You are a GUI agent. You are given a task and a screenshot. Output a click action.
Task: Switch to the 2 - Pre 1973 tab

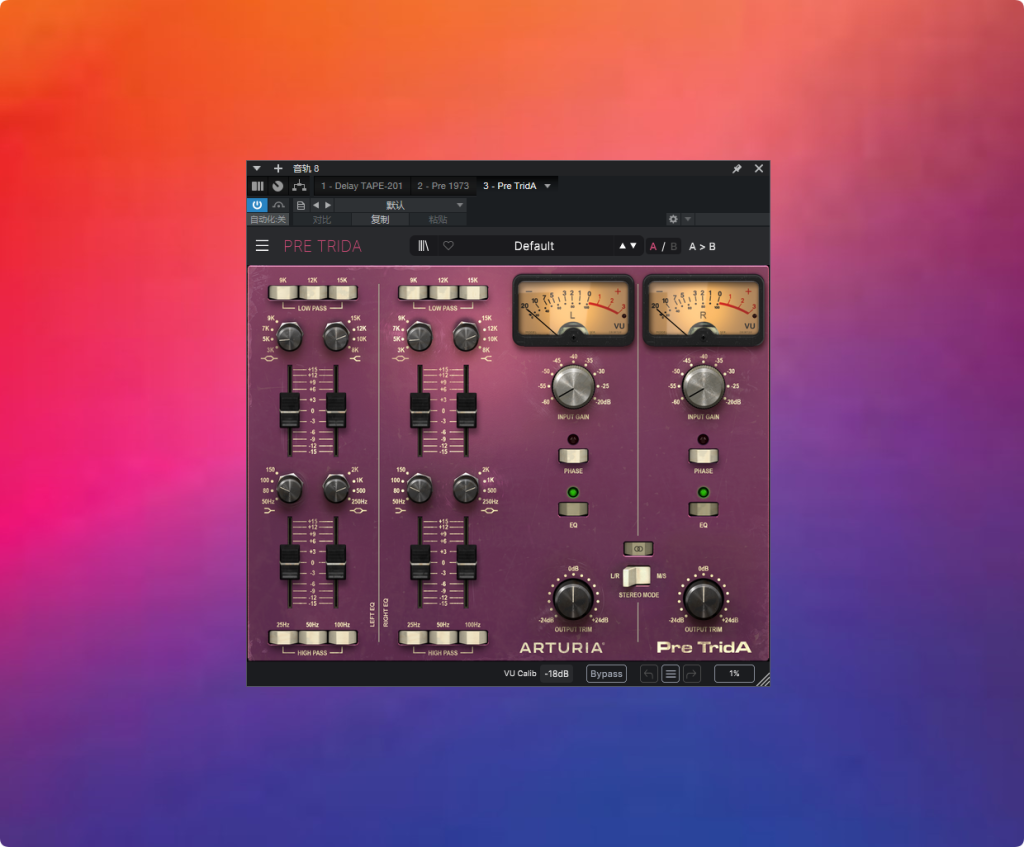[443, 186]
